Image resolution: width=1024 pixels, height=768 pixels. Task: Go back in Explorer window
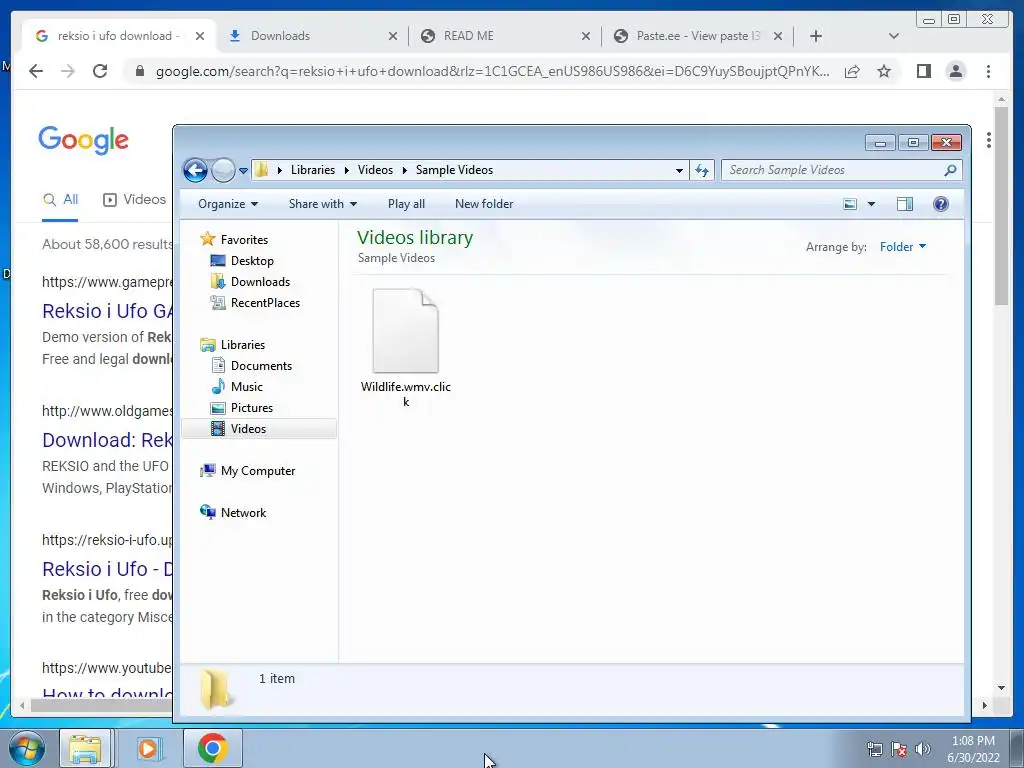[x=195, y=170]
